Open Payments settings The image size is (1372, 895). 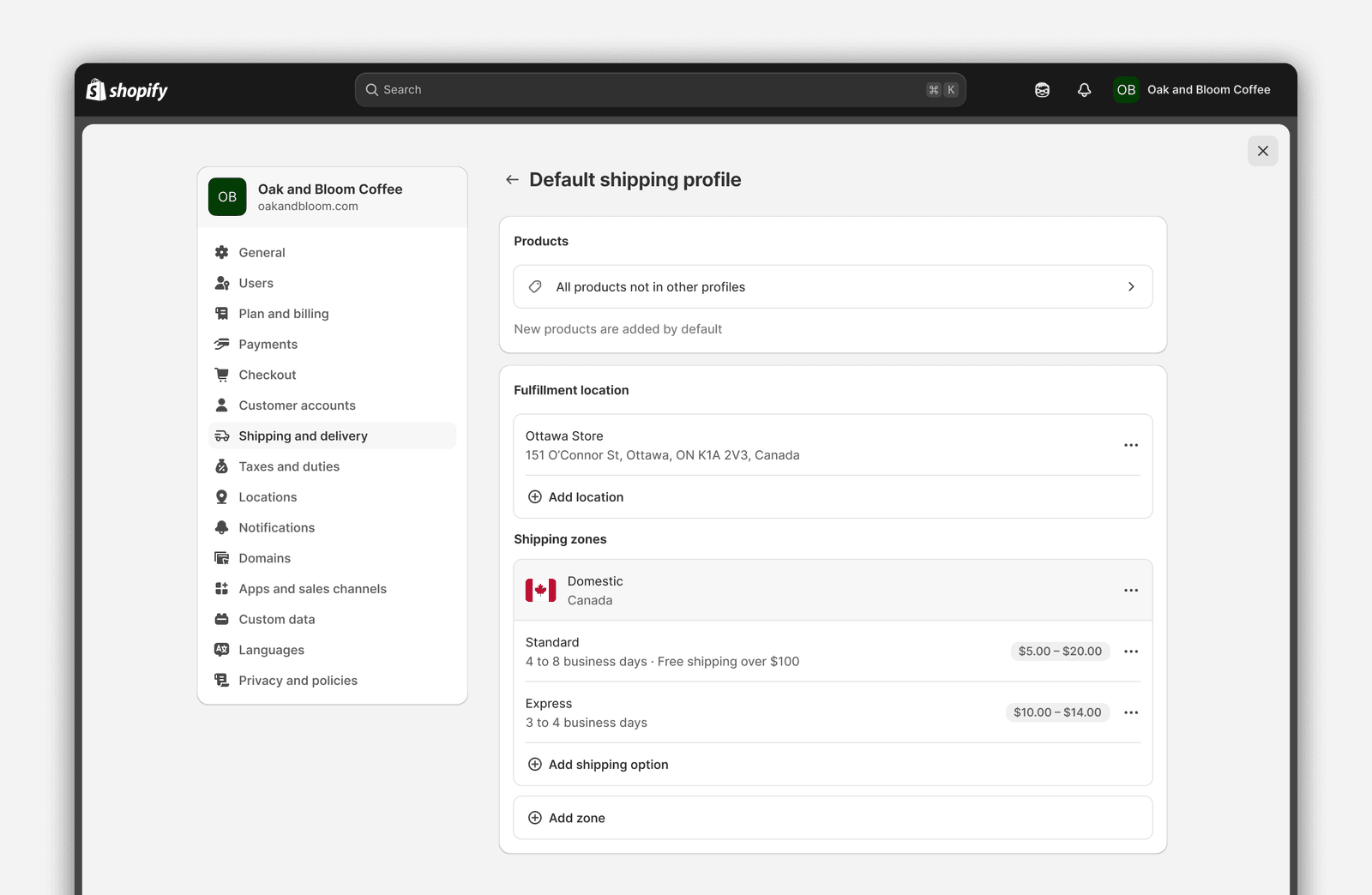click(x=333, y=345)
